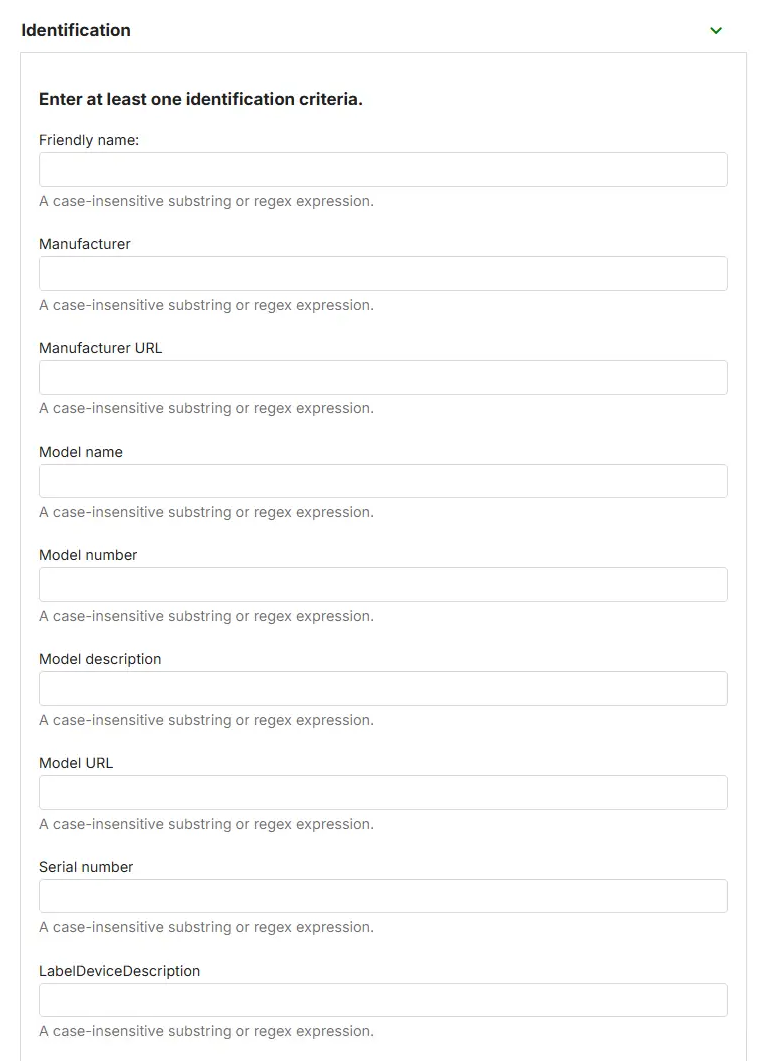
Task: Click the Model description label
Action: [99, 659]
